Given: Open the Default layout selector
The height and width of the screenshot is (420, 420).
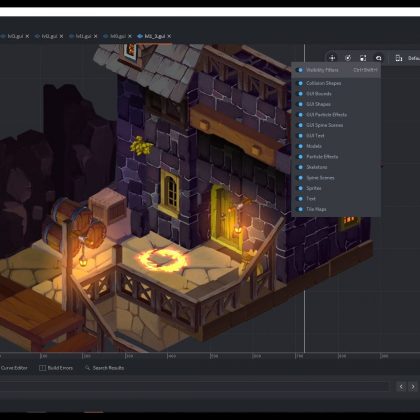Looking at the screenshot, I should pyautogui.click(x=407, y=58).
